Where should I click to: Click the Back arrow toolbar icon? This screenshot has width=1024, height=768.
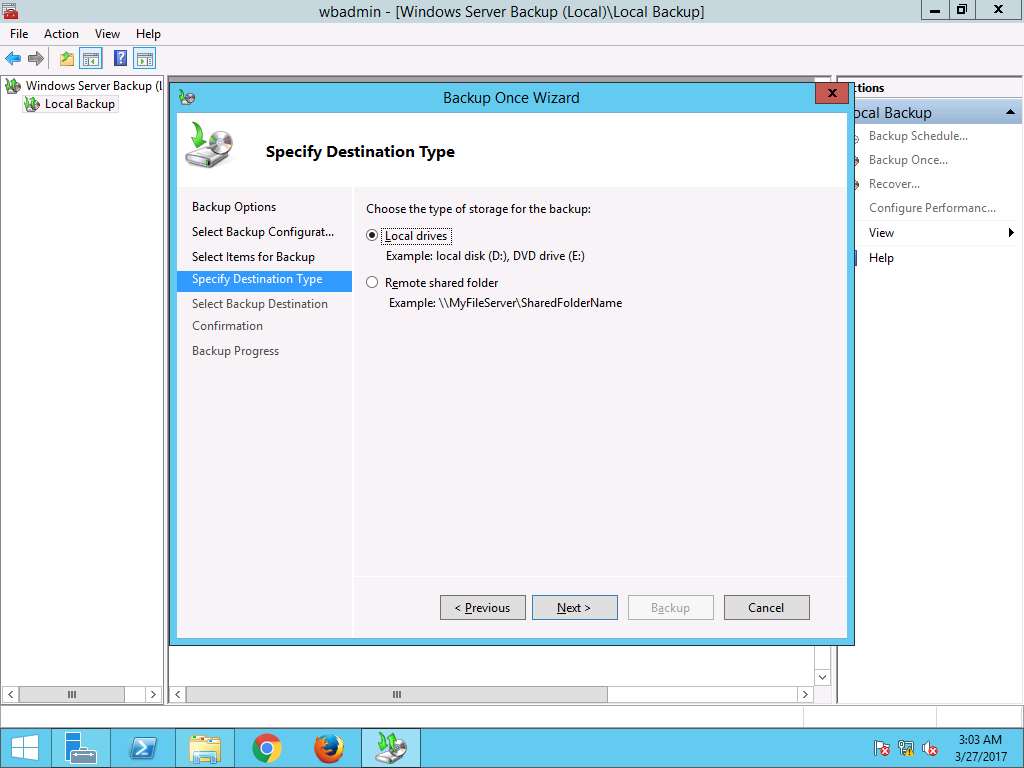coord(12,59)
